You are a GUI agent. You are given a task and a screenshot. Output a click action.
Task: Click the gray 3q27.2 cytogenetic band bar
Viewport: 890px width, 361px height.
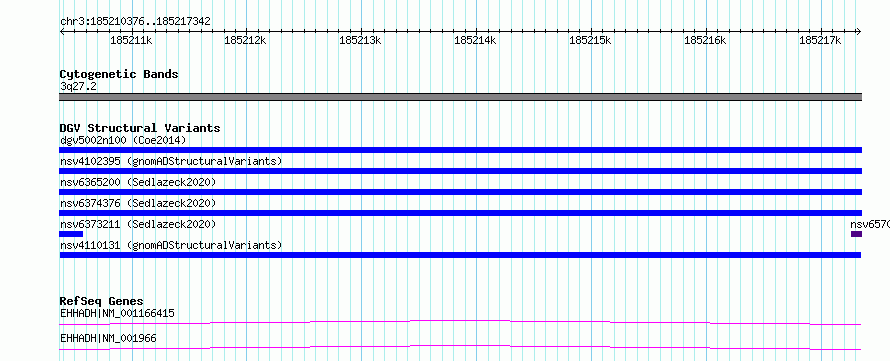pyautogui.click(x=460, y=97)
